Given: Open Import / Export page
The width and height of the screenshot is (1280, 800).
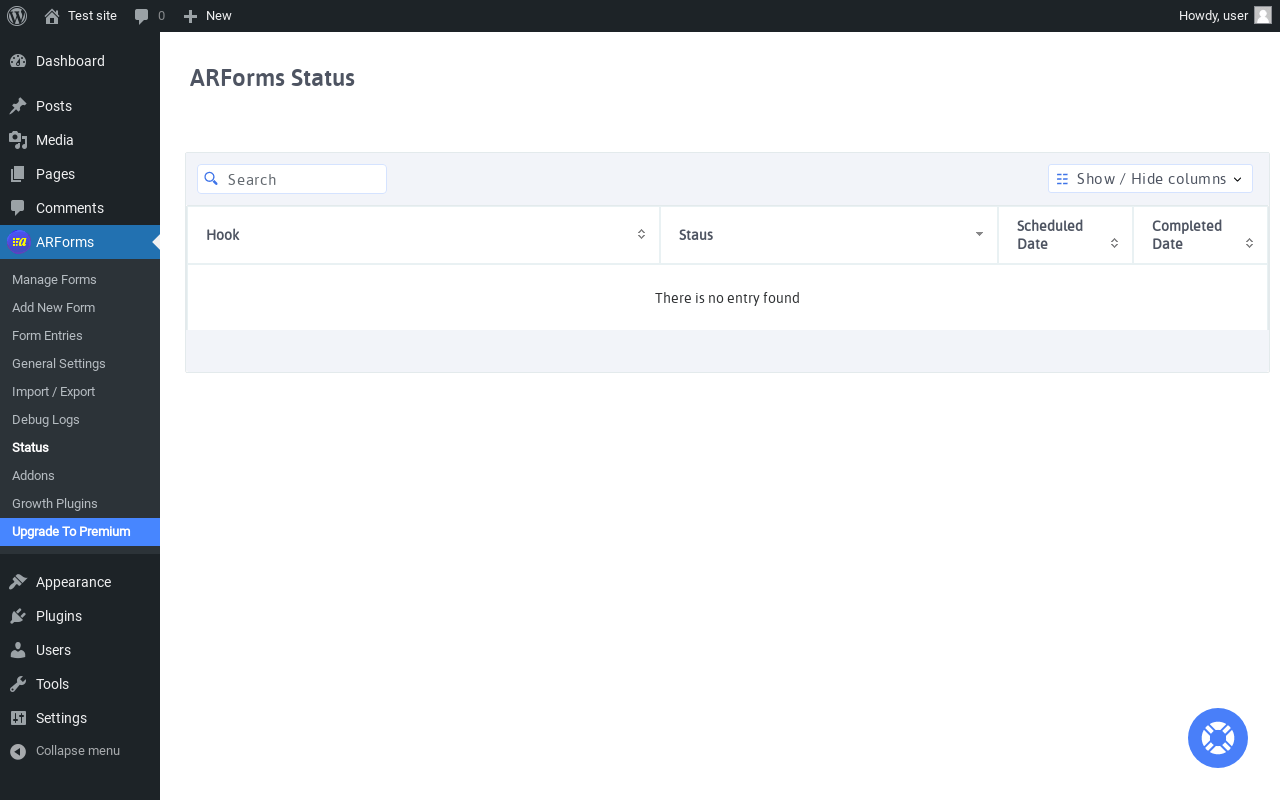Looking at the screenshot, I should coord(54,392).
